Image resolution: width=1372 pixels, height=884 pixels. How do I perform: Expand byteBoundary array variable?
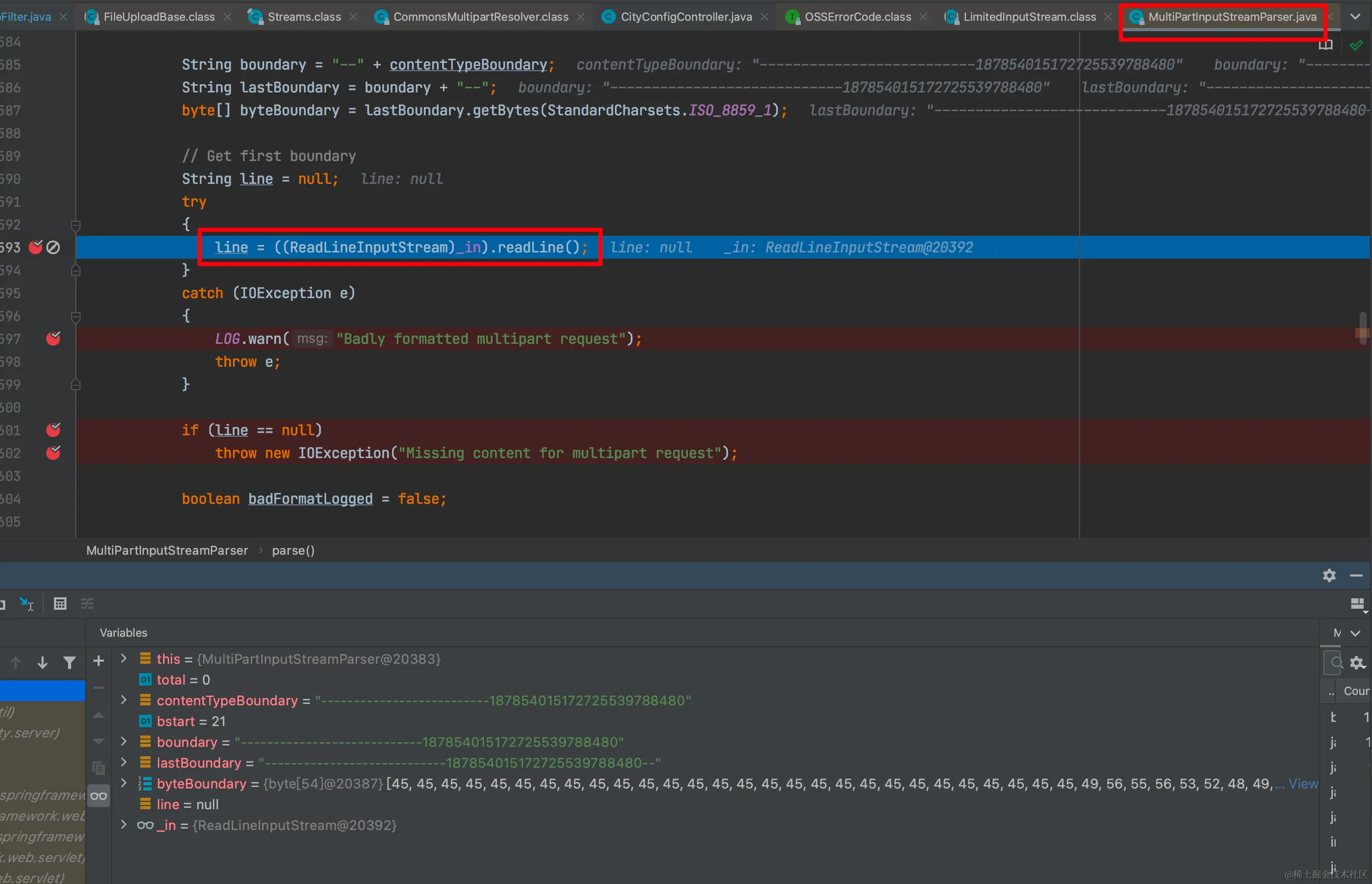point(124,783)
